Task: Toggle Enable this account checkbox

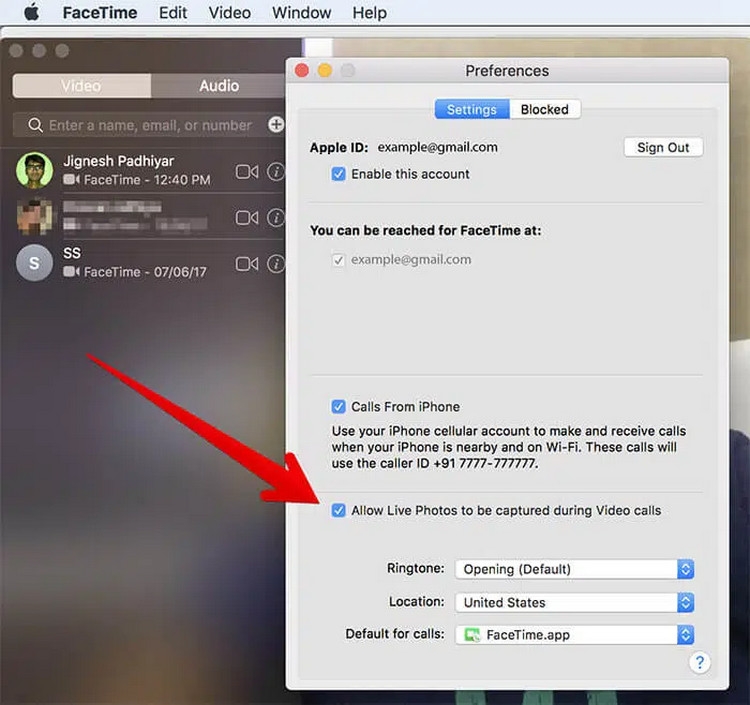Action: tap(338, 174)
